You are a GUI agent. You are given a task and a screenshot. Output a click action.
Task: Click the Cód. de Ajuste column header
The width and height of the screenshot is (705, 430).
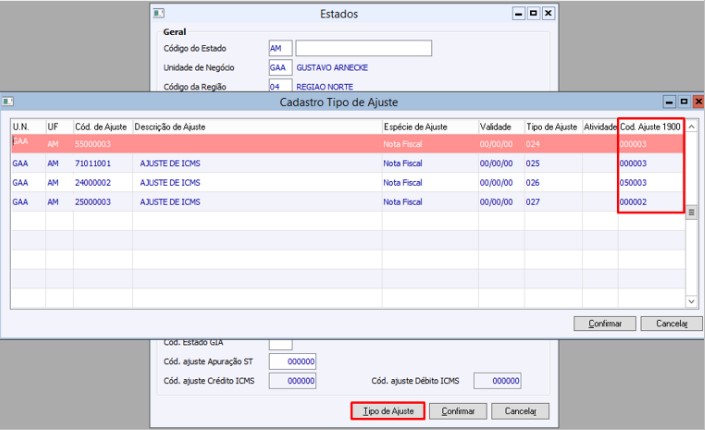(x=103, y=127)
